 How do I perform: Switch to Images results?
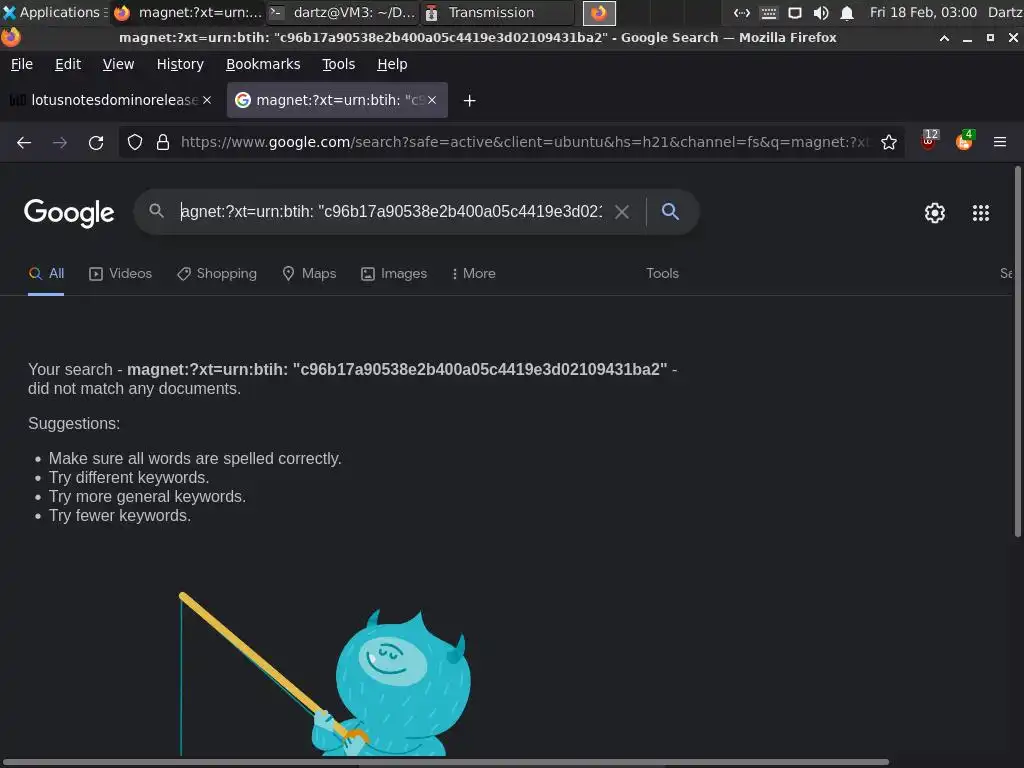(394, 274)
